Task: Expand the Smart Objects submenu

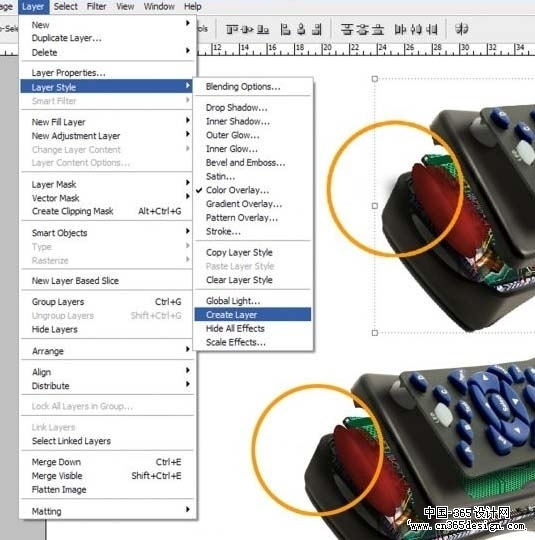Action: 106,233
